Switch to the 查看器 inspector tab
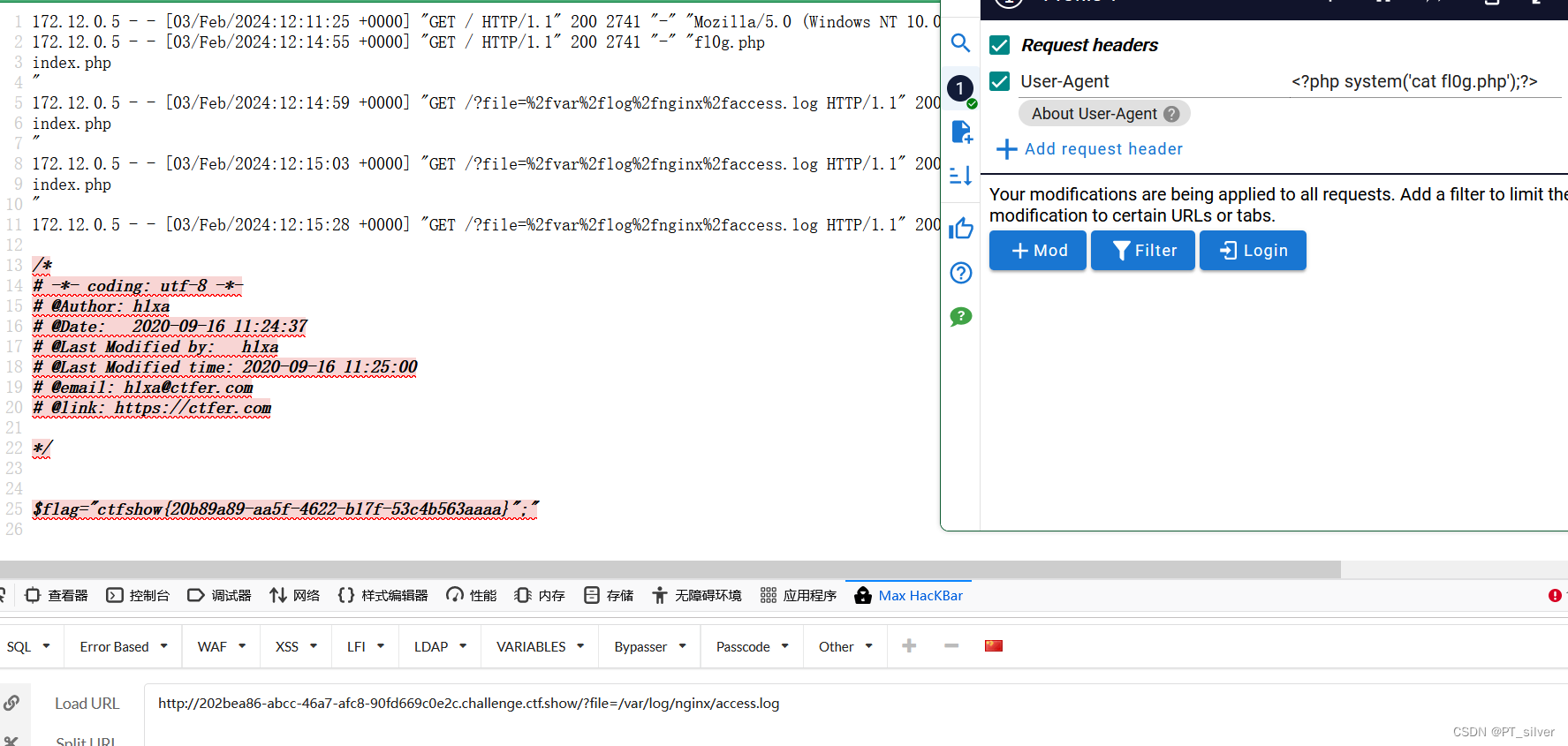This screenshot has width=1568, height=746. (57, 596)
